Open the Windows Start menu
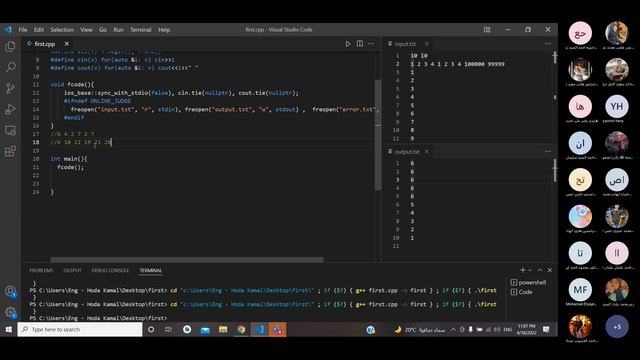640x360 pixels. 9,329
